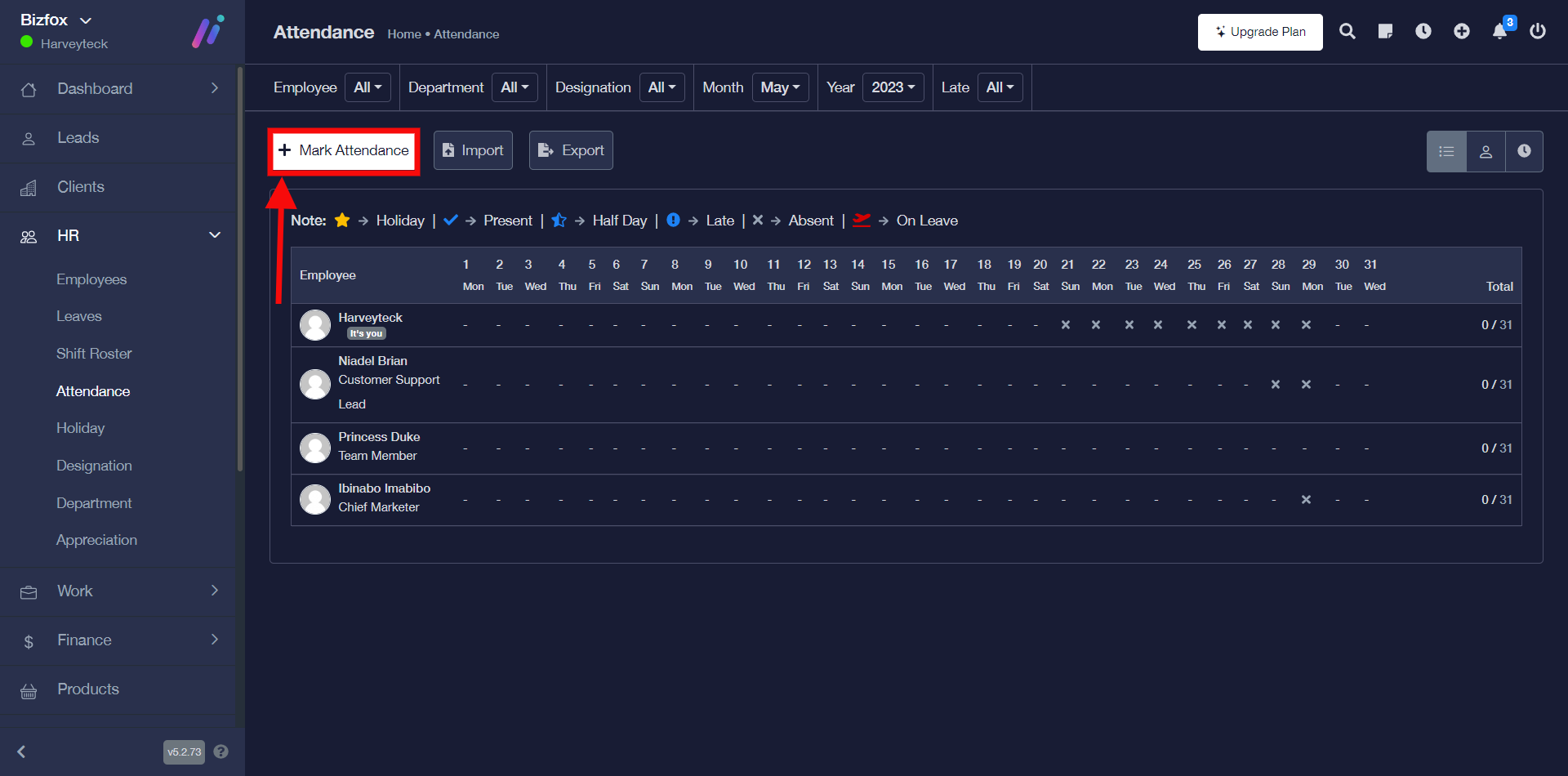Open the notifications bell

1500,31
